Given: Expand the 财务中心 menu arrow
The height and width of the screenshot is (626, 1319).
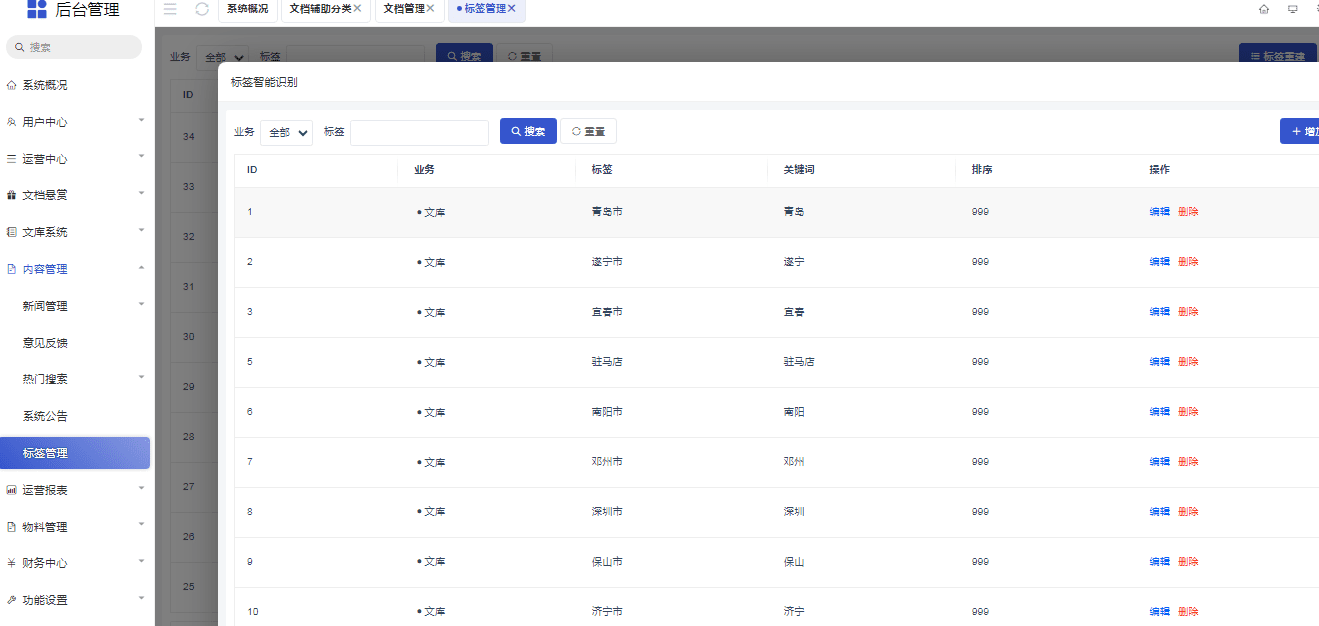Looking at the screenshot, I should pyautogui.click(x=141, y=561).
